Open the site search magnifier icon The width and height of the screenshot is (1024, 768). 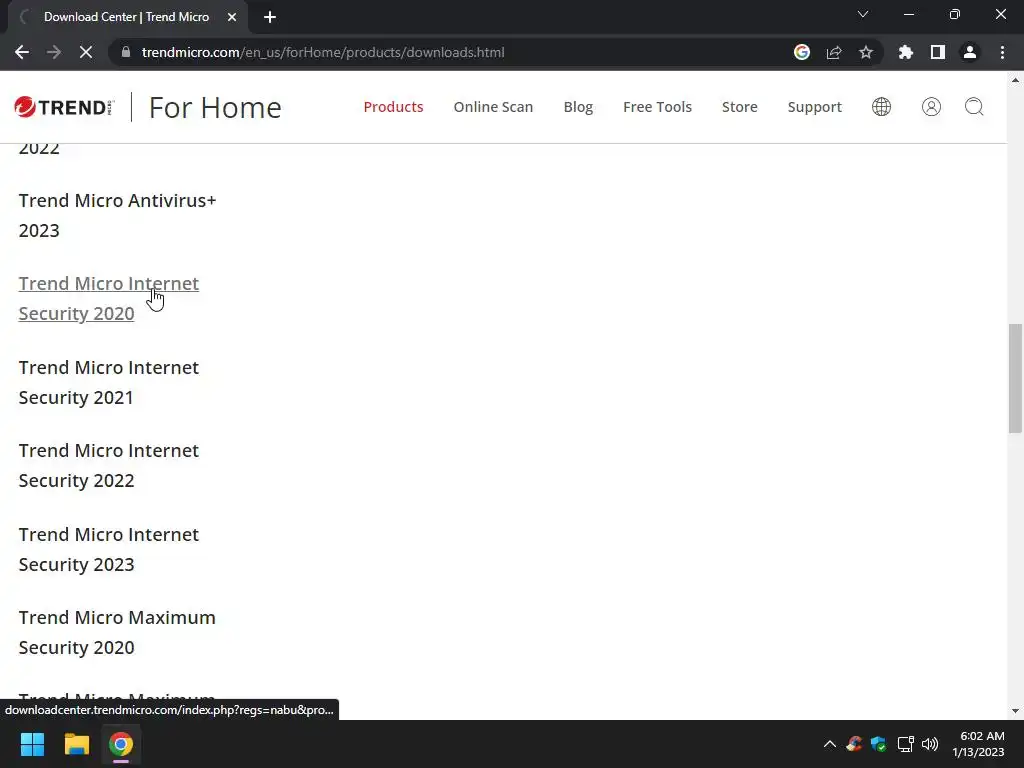tap(974, 106)
